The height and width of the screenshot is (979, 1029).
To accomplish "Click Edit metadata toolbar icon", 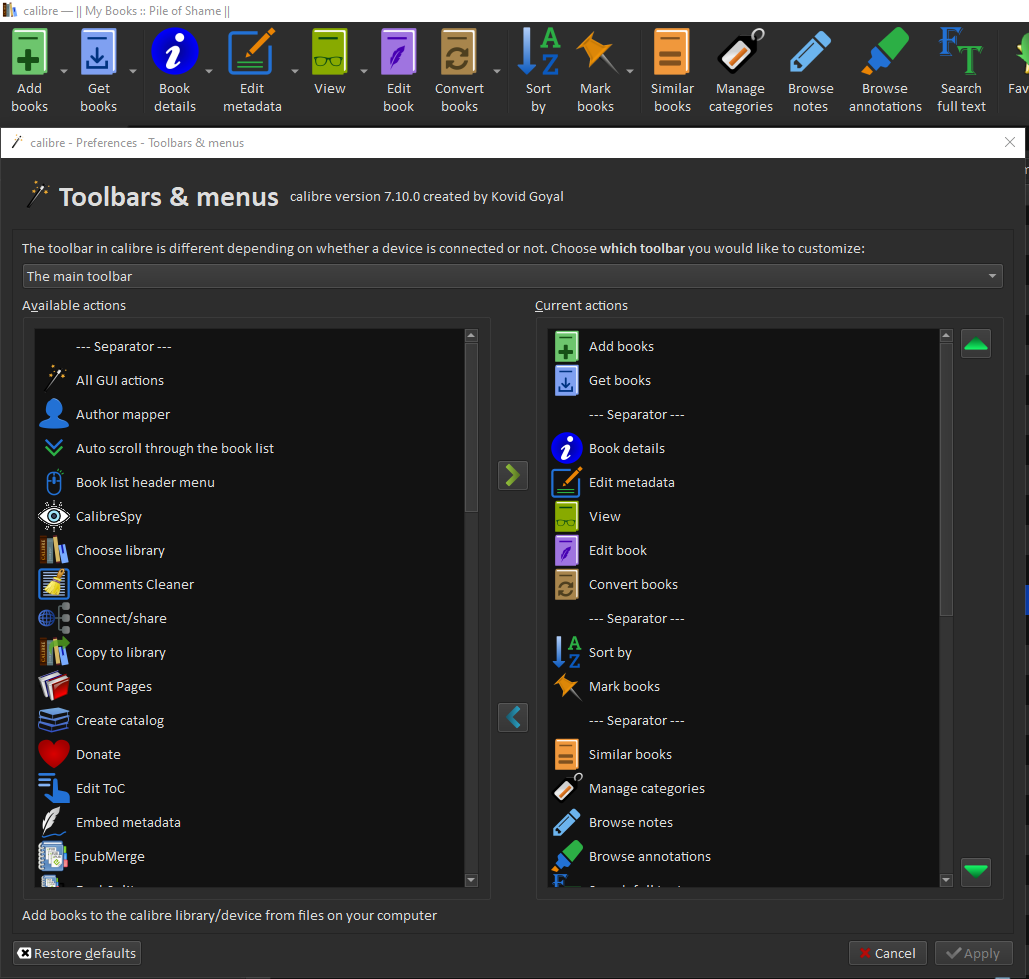I will [x=252, y=52].
